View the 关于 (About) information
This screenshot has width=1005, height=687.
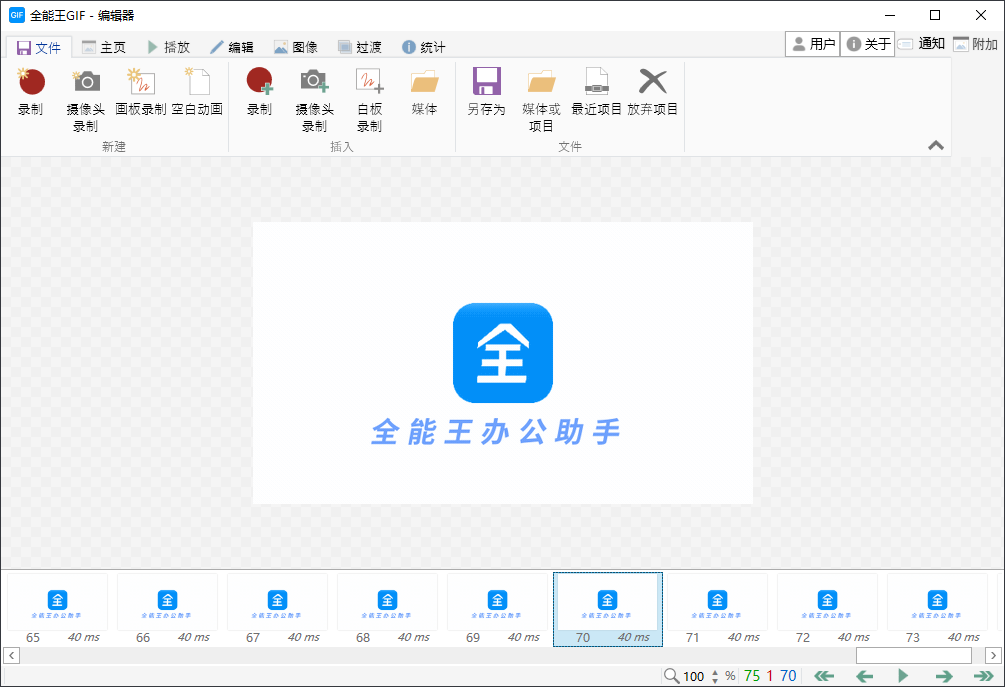[866, 43]
